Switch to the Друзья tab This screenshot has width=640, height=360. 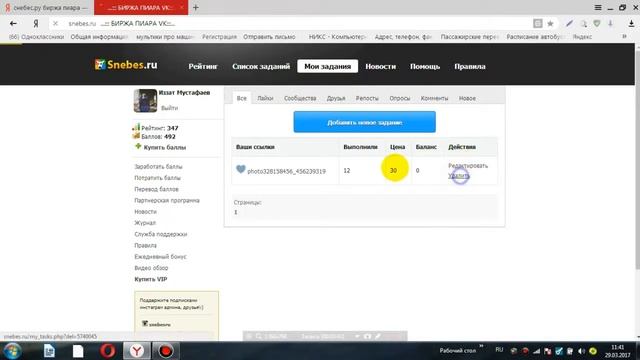(x=336, y=98)
